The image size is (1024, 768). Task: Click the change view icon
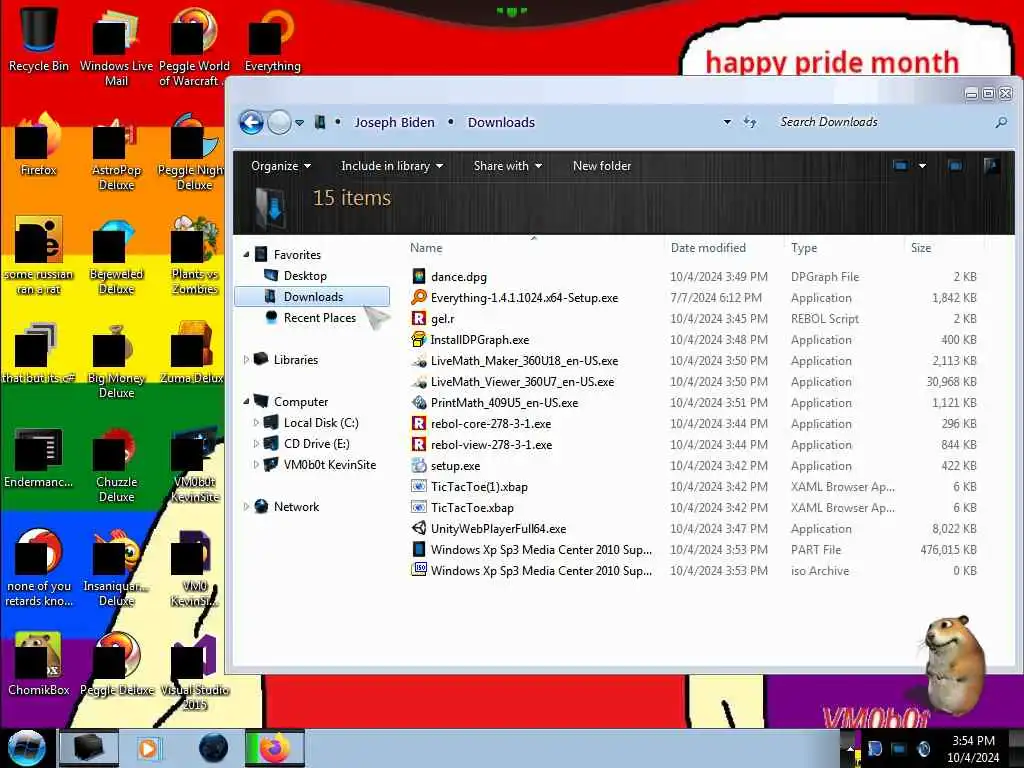(x=900, y=166)
